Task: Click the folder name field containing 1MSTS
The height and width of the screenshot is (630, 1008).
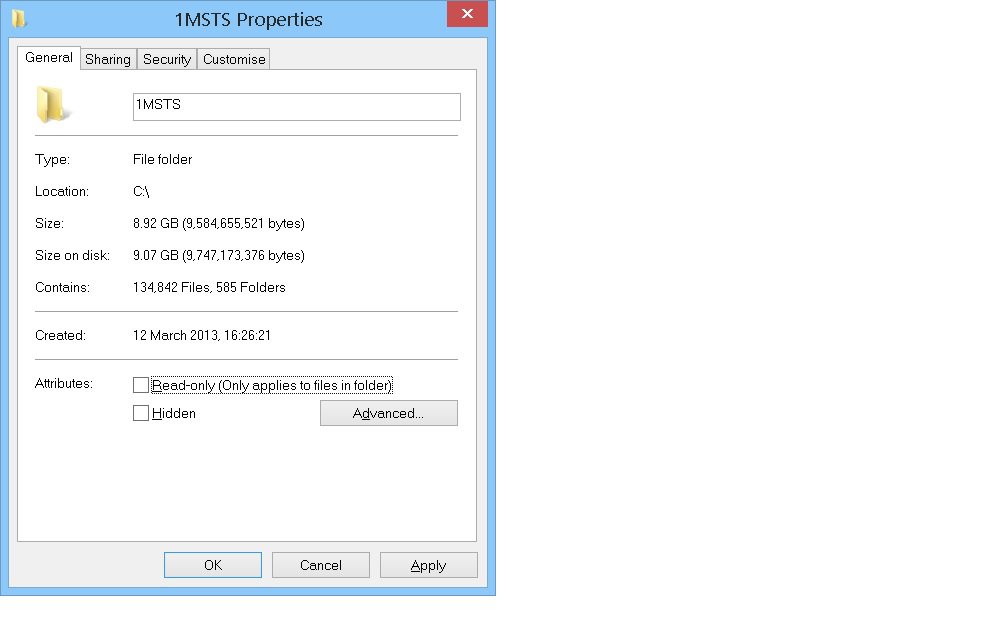Action: tap(296, 107)
